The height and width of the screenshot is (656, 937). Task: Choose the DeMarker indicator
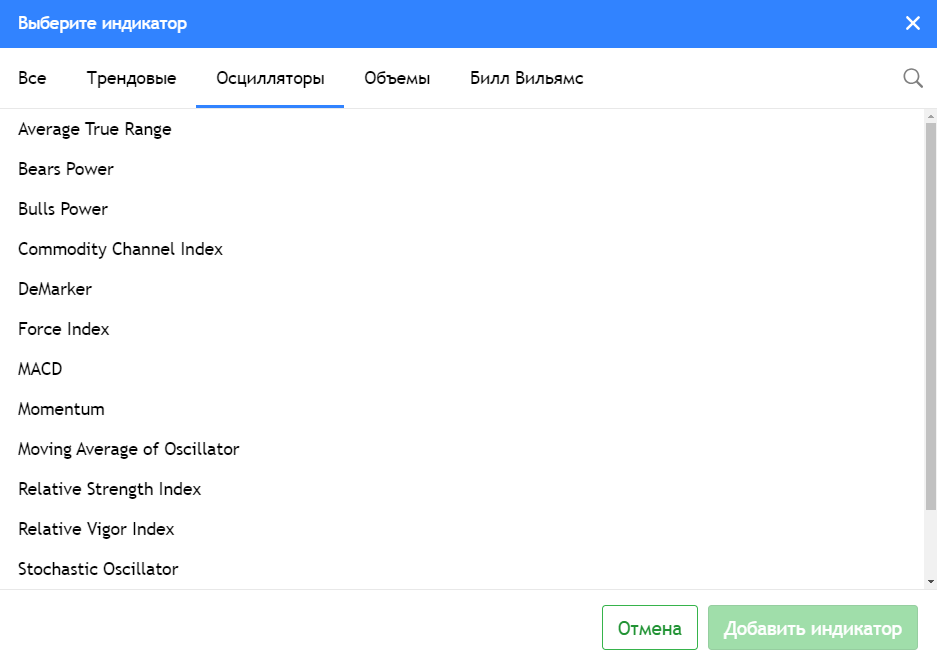[55, 289]
